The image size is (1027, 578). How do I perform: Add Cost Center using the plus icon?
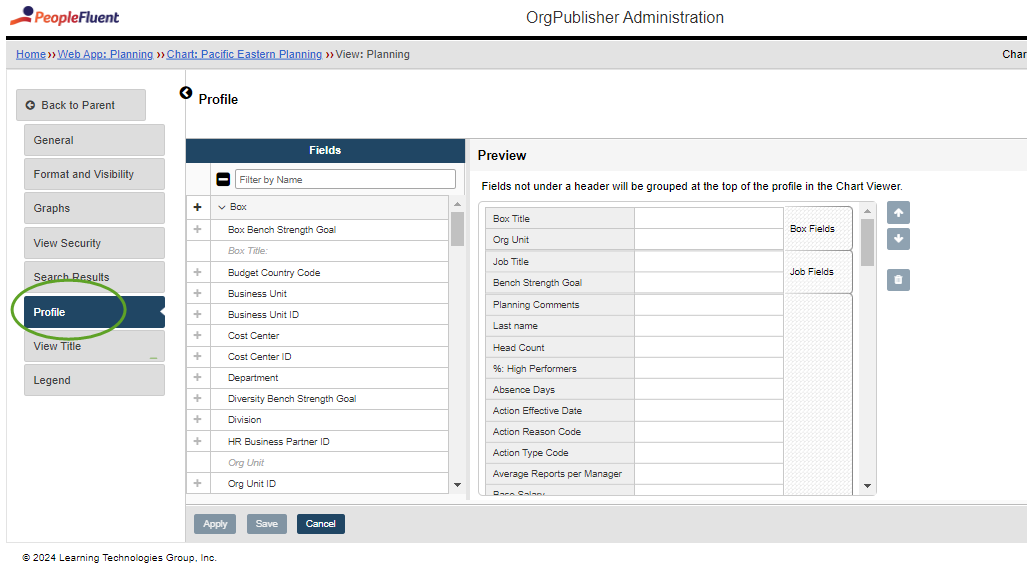tap(197, 335)
